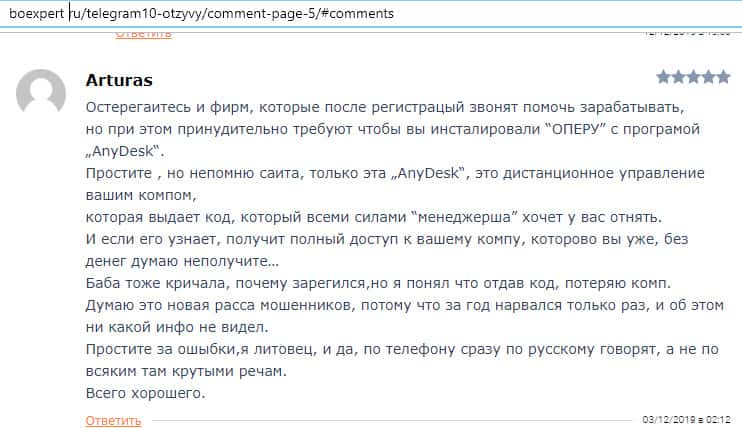Click the "#comments" anchor in the URL
This screenshot has width=742, height=428.
357,14
